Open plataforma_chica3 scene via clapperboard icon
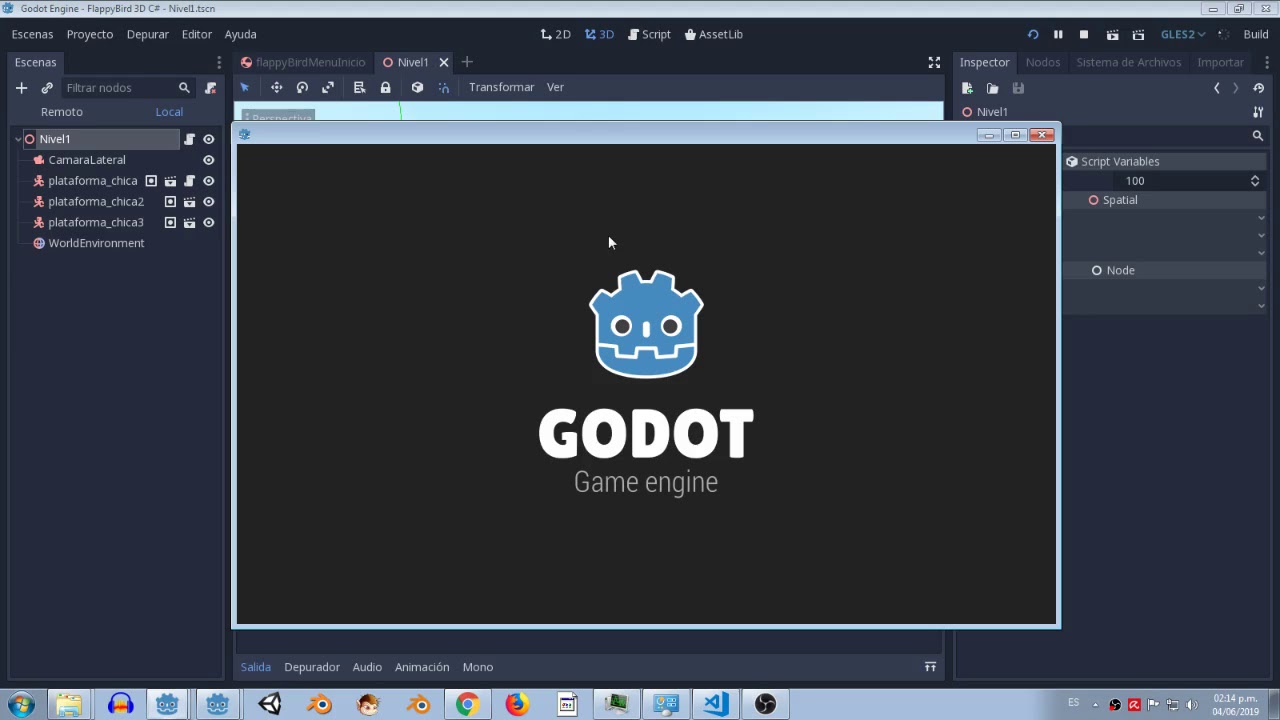 (x=189, y=223)
